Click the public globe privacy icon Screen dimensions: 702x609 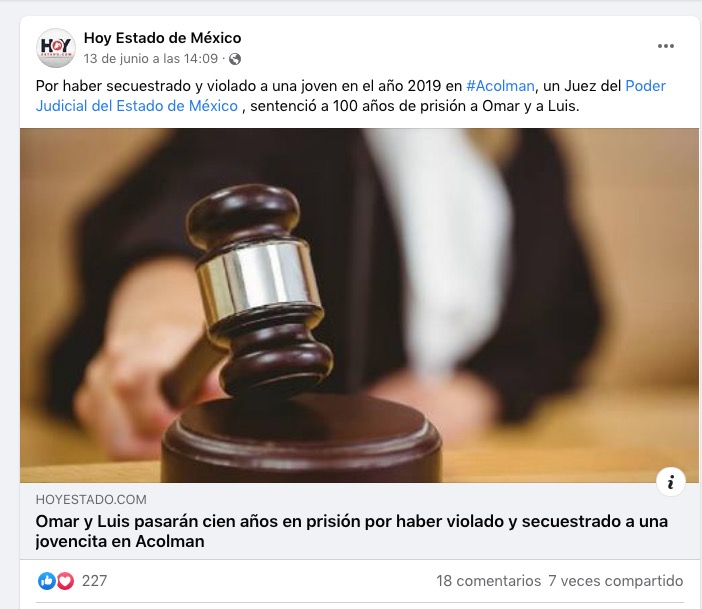pos(235,59)
